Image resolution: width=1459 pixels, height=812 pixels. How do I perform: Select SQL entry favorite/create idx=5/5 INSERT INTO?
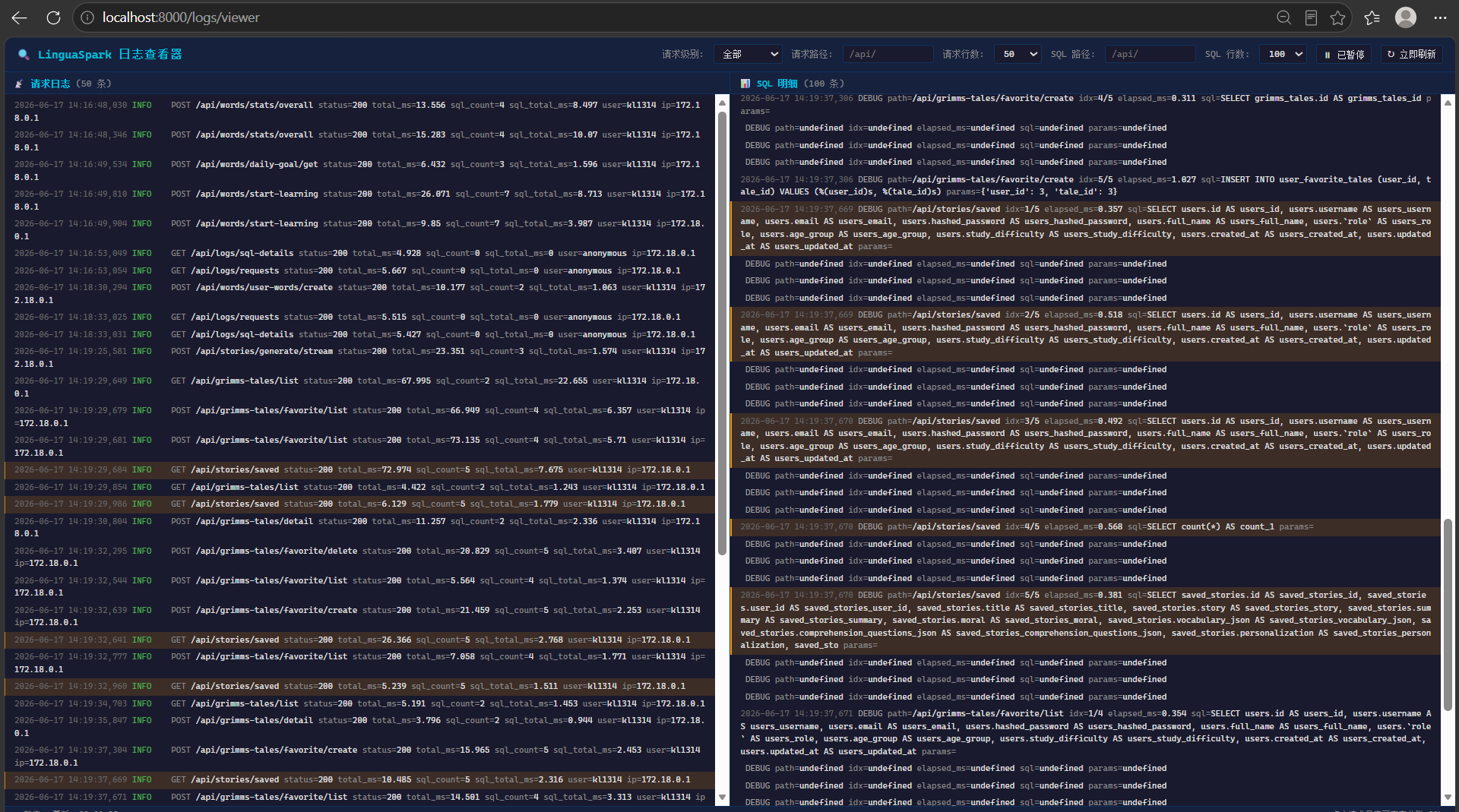point(1086,186)
